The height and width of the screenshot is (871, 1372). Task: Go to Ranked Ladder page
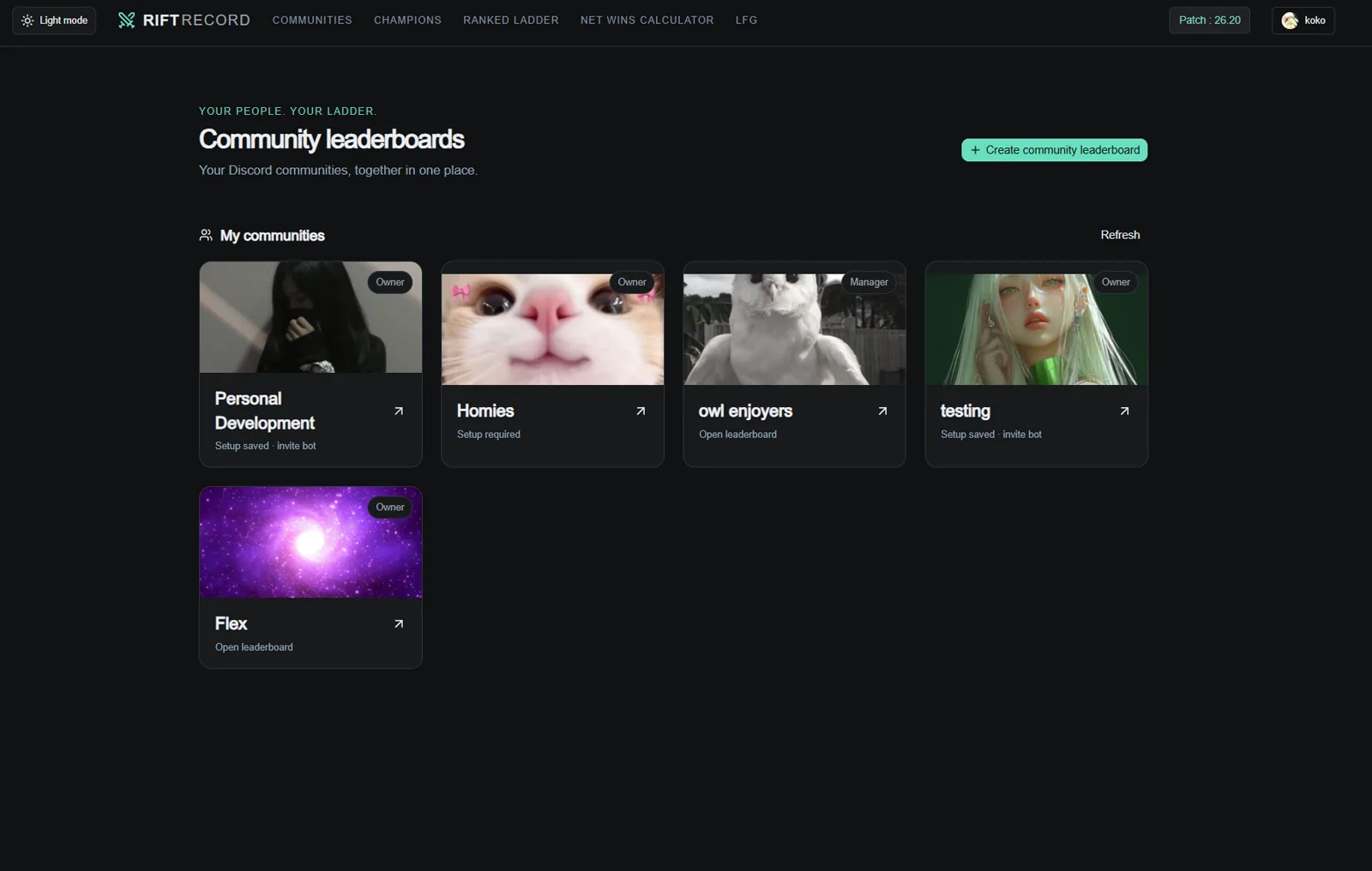coord(511,21)
